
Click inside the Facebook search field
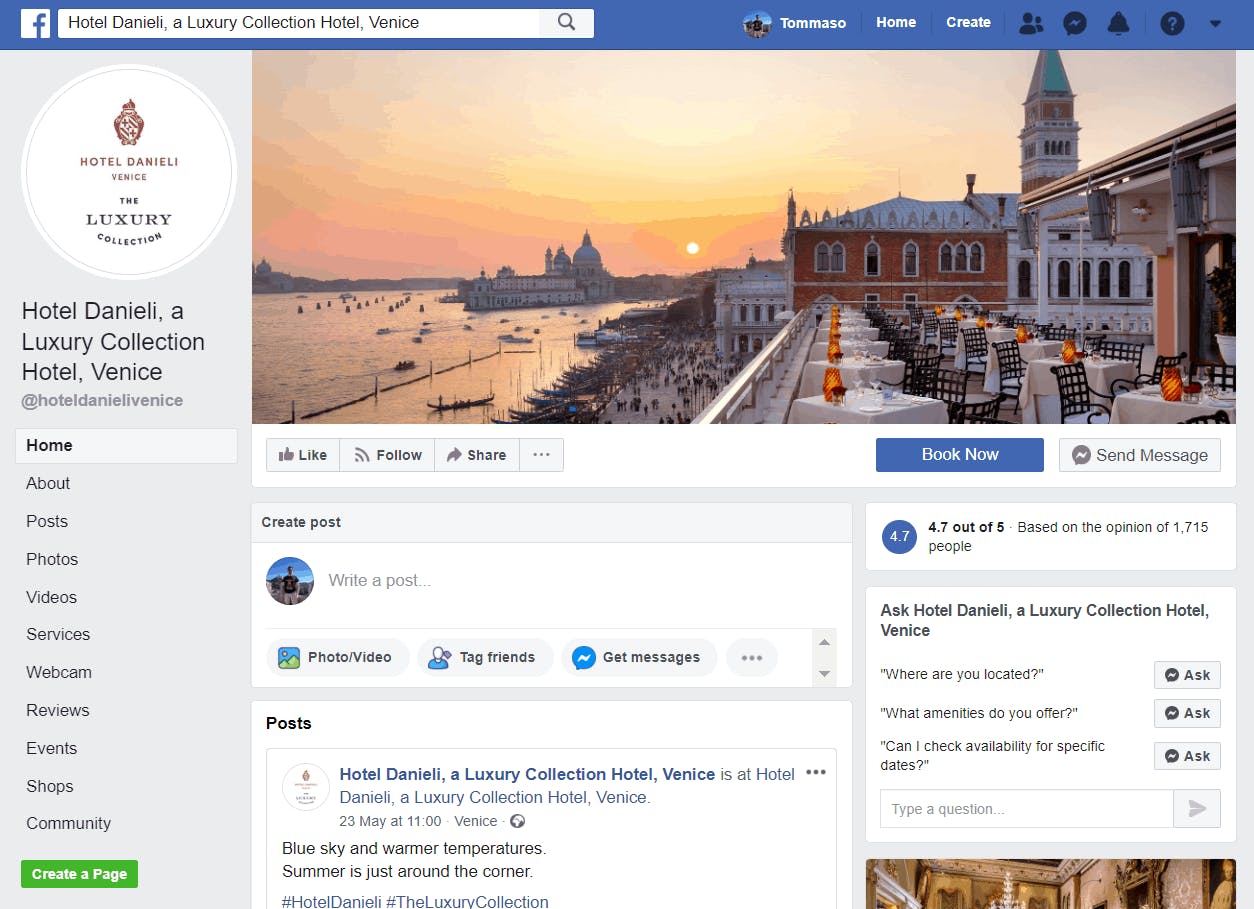point(299,22)
